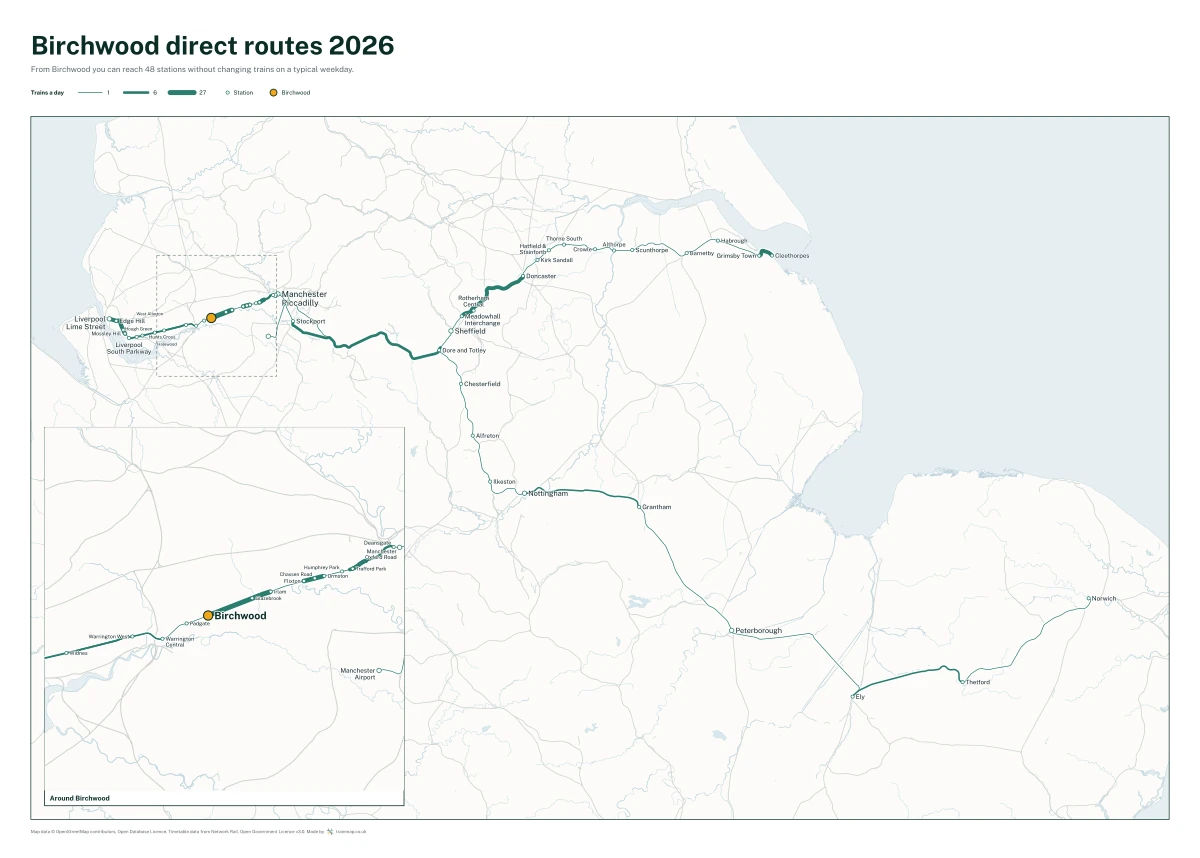The image size is (1200, 858).
Task: Click the Manchester Airport station circle in inset
Action: coord(379,671)
